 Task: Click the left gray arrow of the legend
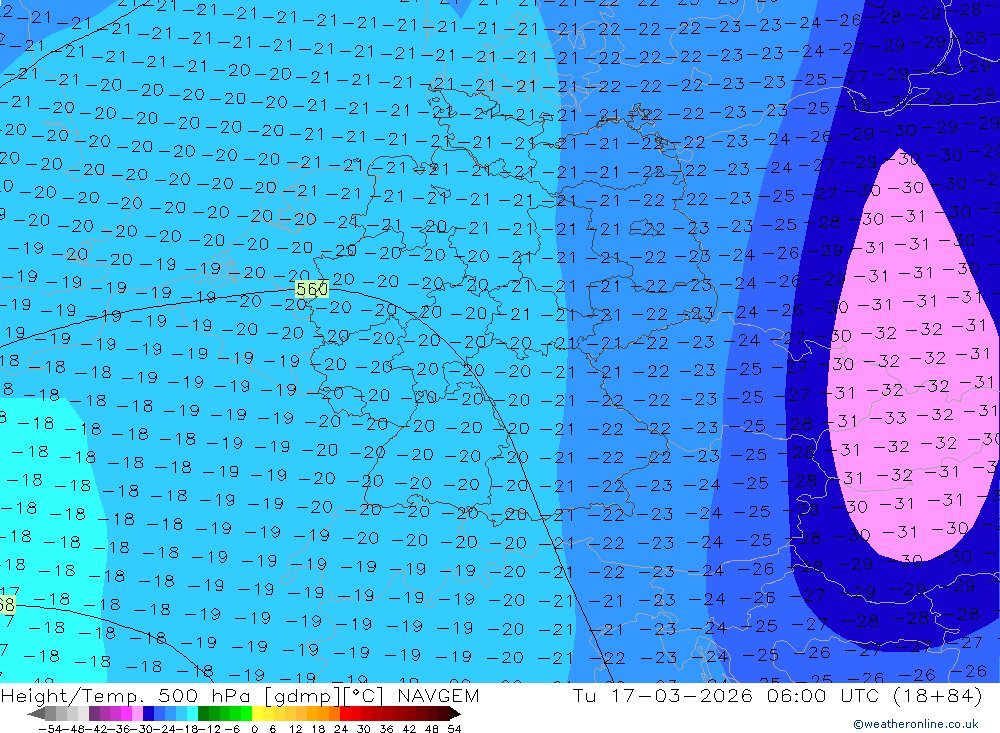36,714
